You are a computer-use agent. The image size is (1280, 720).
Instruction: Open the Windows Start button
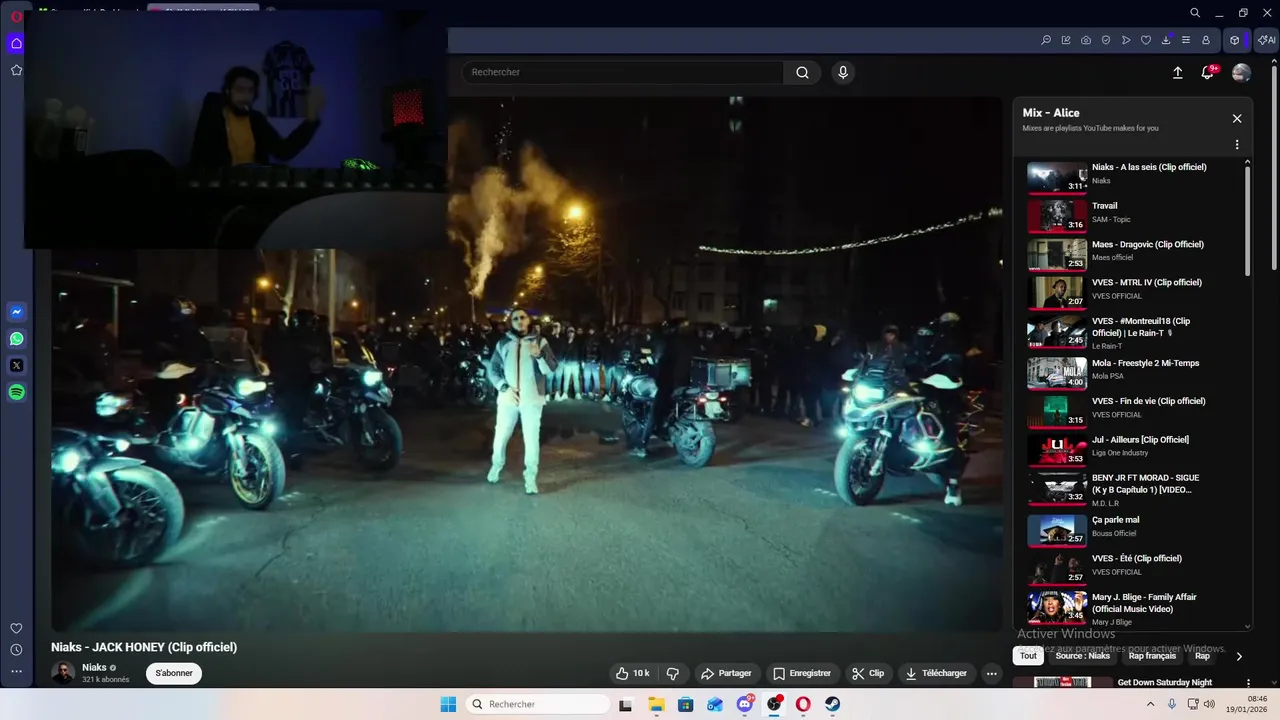coord(448,704)
